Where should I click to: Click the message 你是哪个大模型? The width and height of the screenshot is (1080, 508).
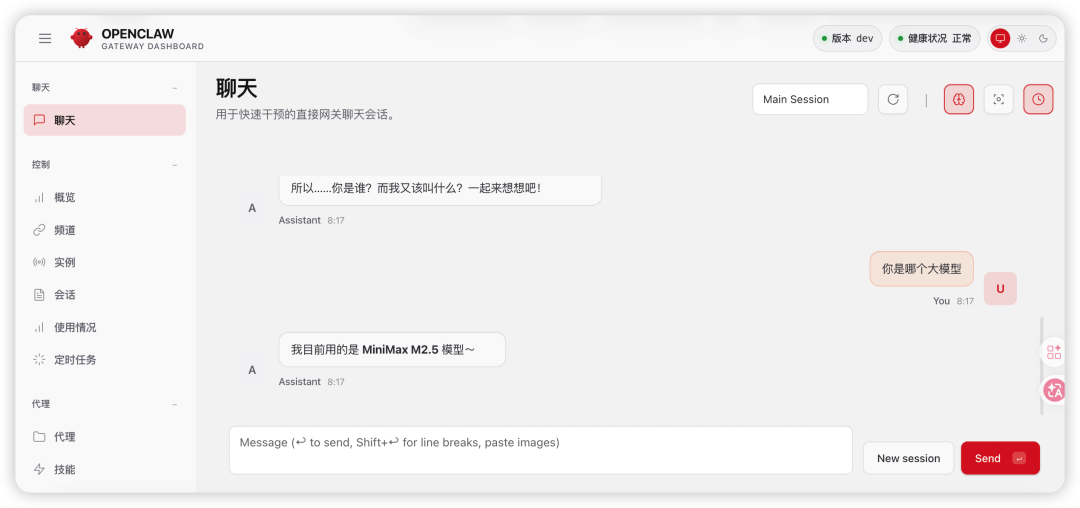[922, 269]
